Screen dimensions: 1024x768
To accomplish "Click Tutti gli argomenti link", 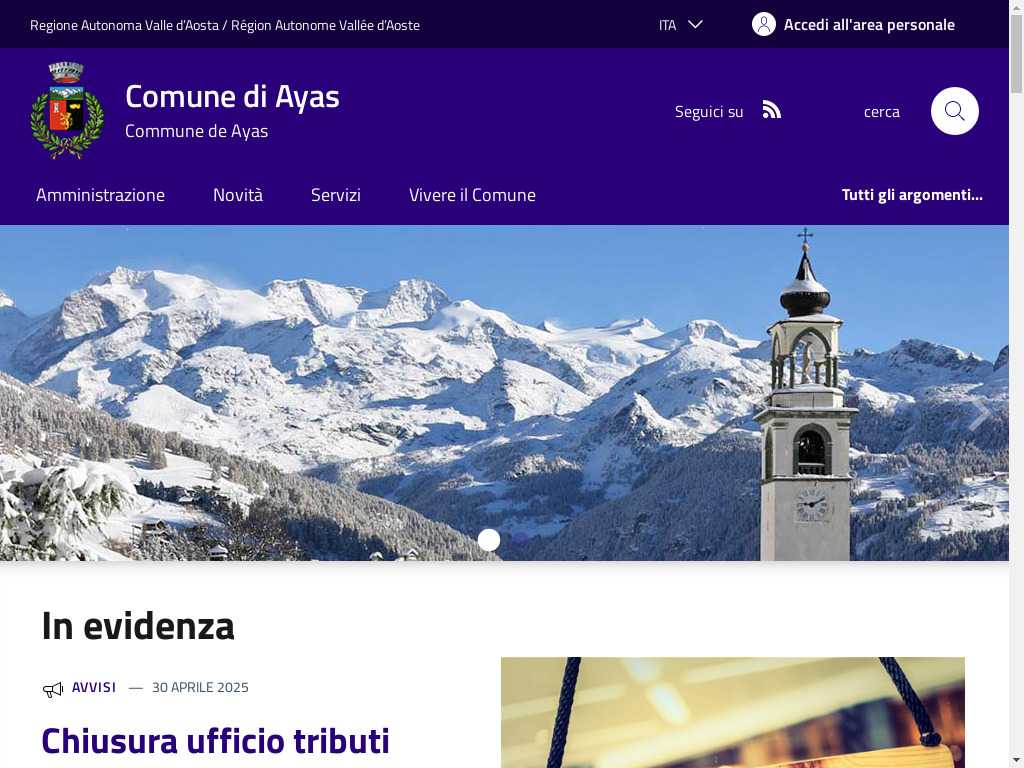I will 912,195.
